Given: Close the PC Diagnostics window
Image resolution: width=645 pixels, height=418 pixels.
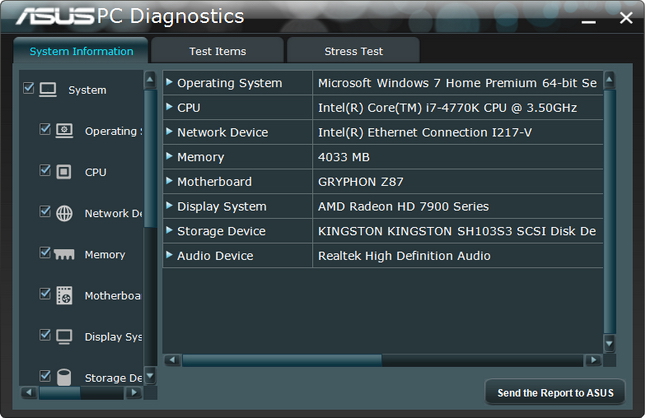Looking at the screenshot, I should click(x=626, y=18).
